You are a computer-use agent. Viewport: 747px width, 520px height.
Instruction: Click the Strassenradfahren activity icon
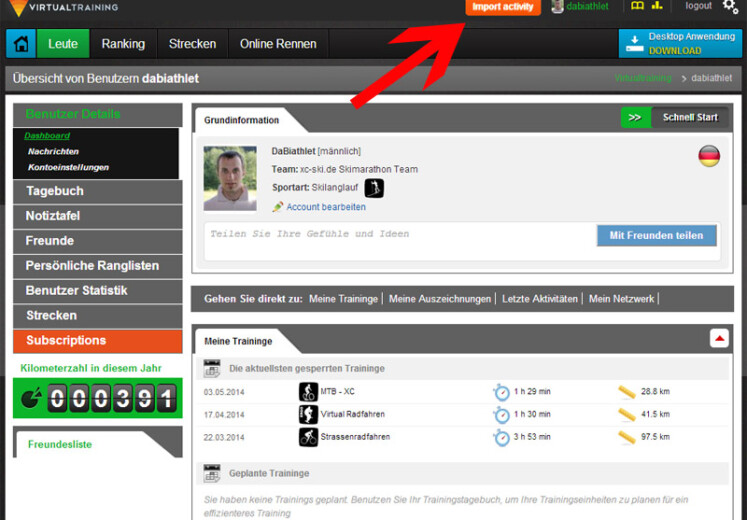point(308,437)
